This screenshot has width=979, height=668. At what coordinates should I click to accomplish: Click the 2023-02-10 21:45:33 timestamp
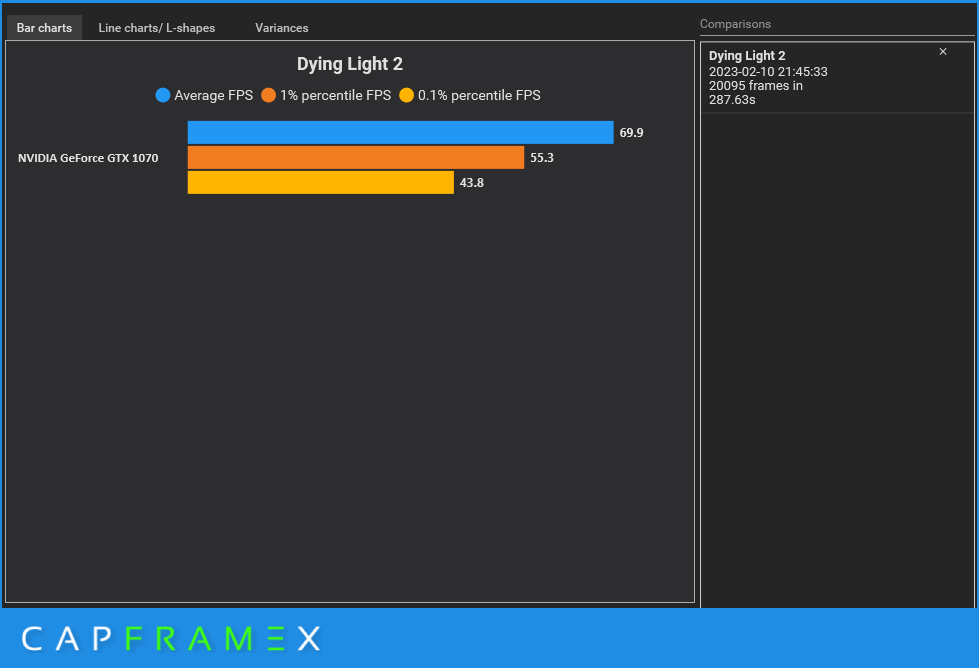[768, 72]
